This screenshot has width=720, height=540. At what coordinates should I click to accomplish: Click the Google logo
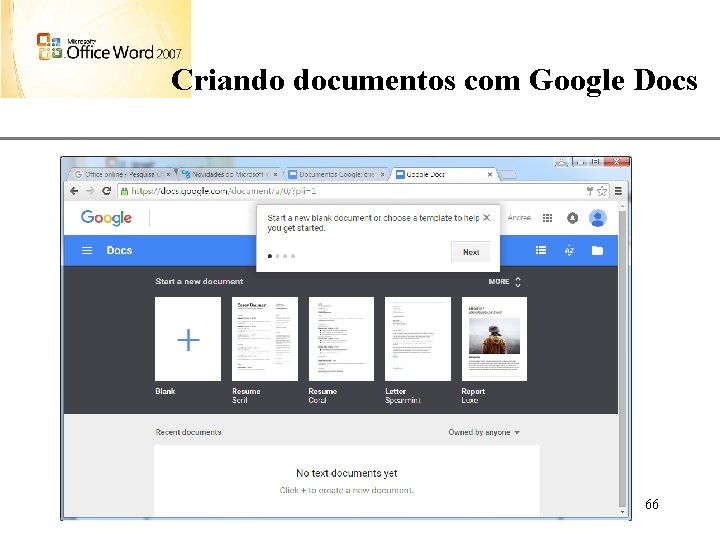tap(107, 218)
